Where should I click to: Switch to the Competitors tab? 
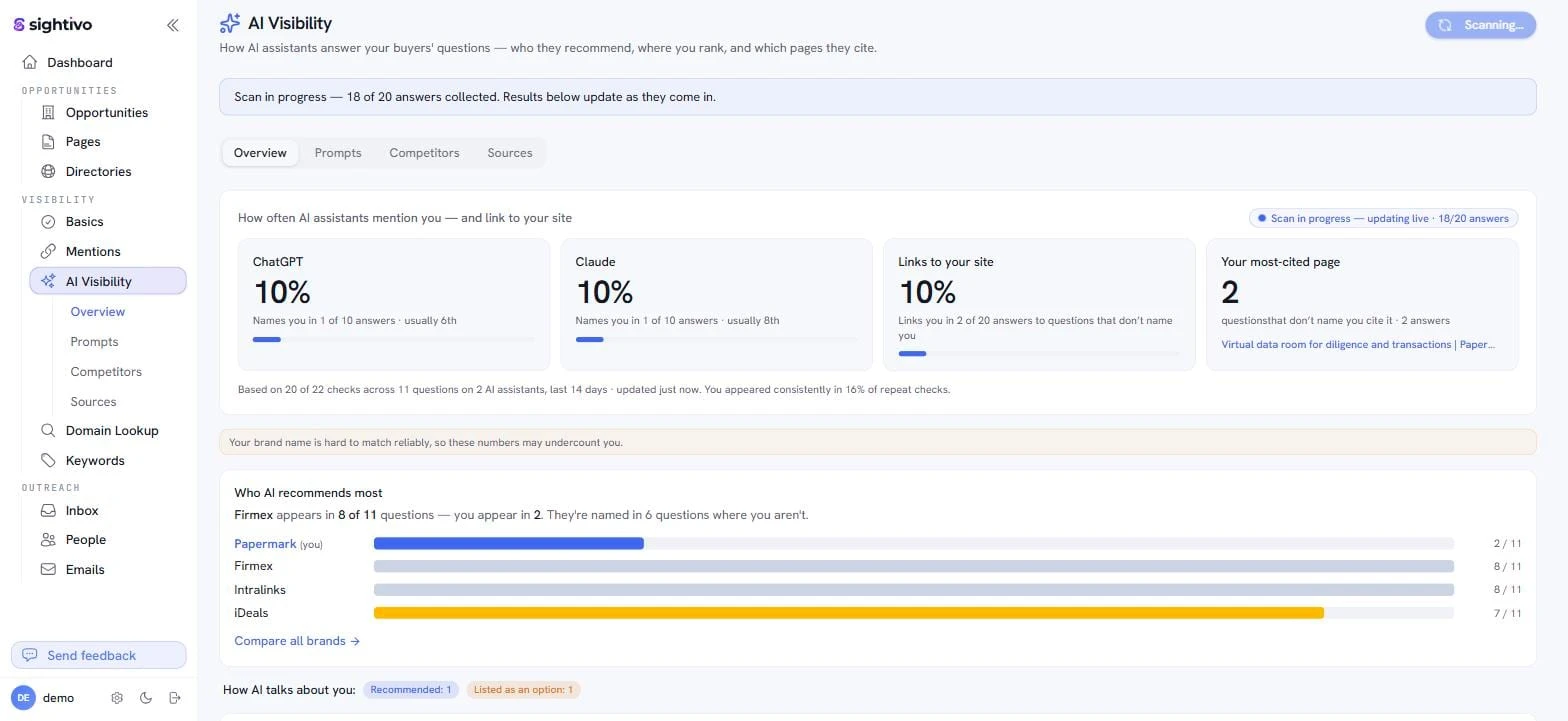(424, 153)
